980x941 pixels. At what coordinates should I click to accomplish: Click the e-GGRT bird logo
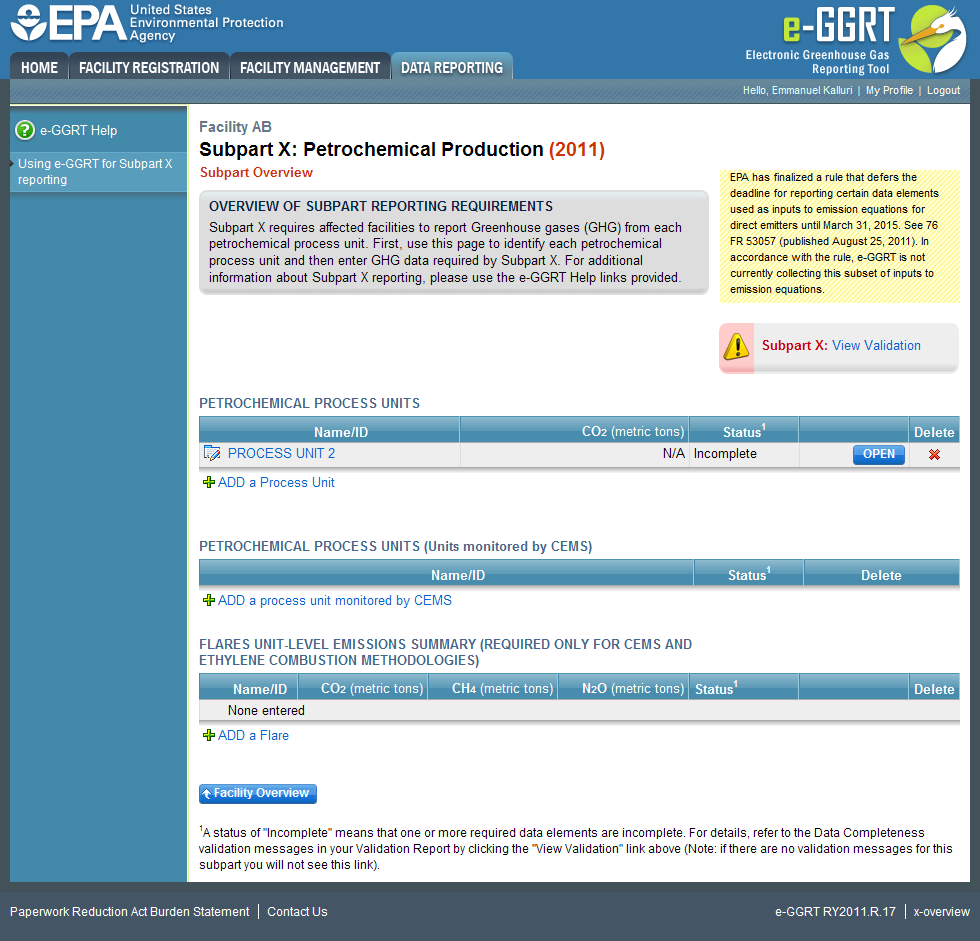932,39
